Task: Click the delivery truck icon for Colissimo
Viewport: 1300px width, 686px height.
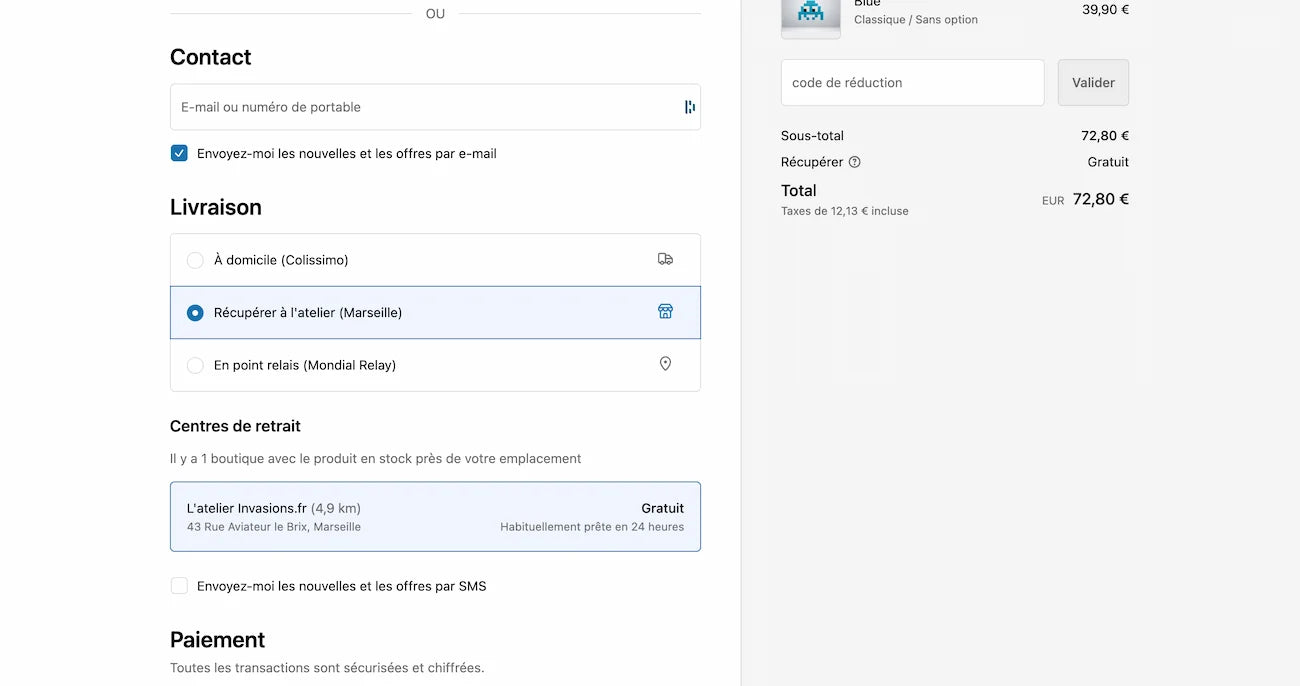Action: coord(665,259)
